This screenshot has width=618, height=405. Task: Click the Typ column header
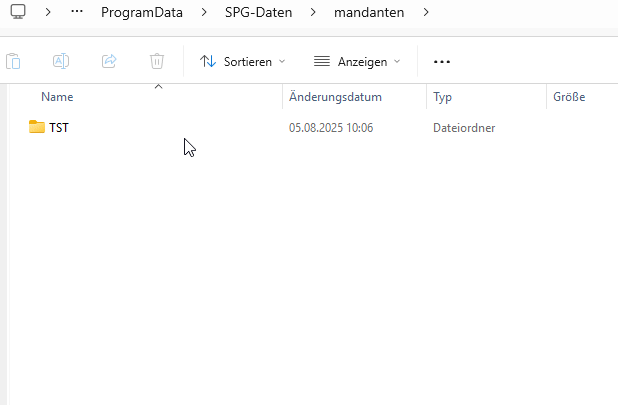[x=442, y=97]
